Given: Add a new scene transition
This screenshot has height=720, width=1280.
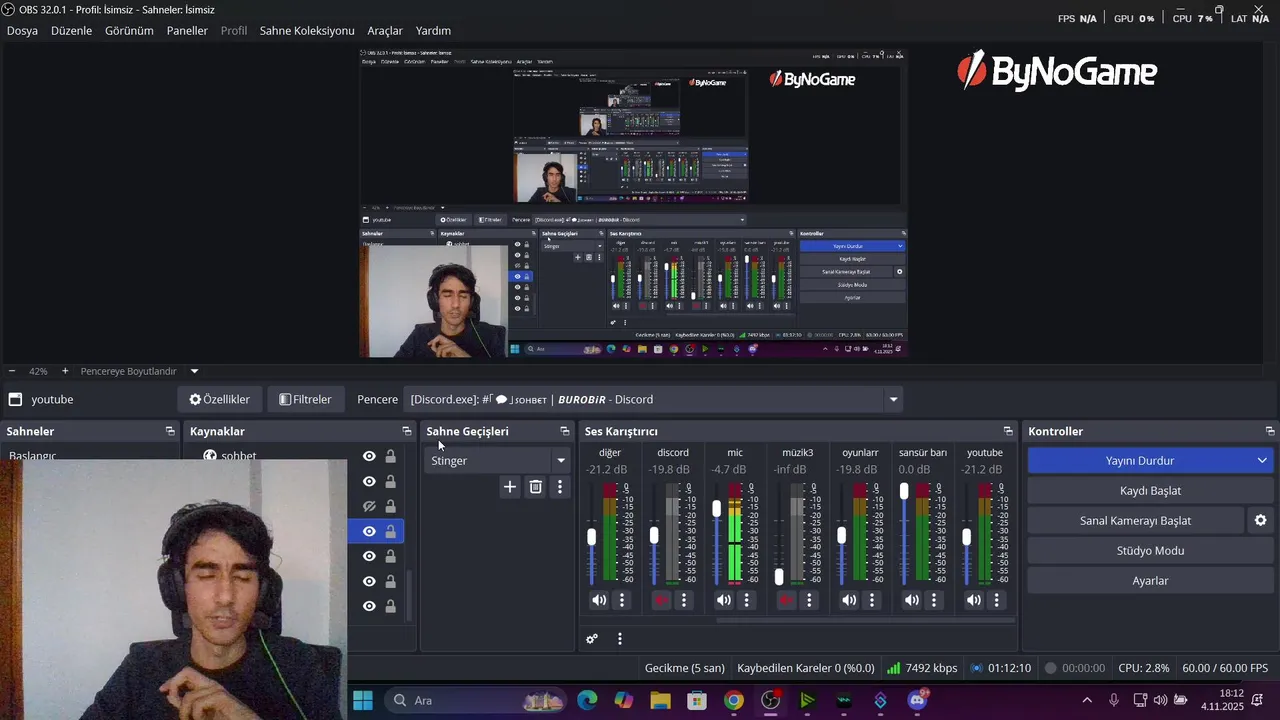Looking at the screenshot, I should (x=510, y=487).
